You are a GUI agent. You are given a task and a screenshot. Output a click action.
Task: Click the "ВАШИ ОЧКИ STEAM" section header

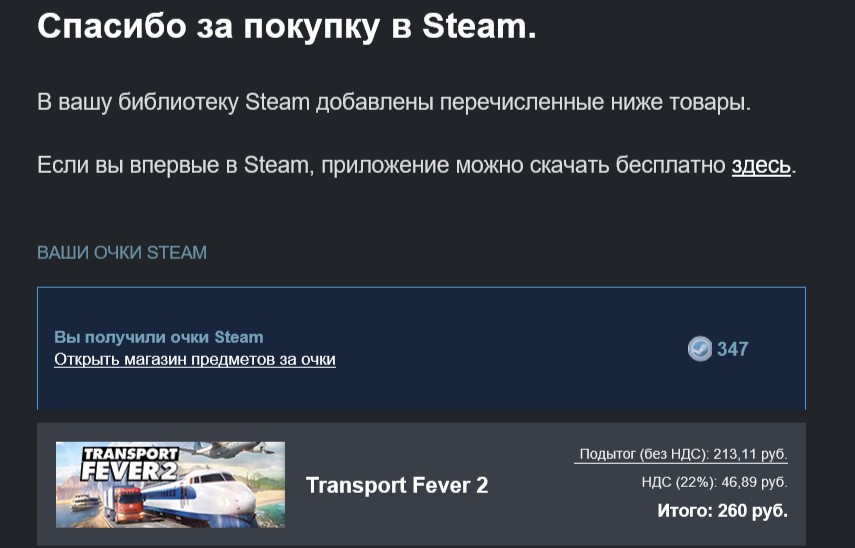(x=122, y=252)
